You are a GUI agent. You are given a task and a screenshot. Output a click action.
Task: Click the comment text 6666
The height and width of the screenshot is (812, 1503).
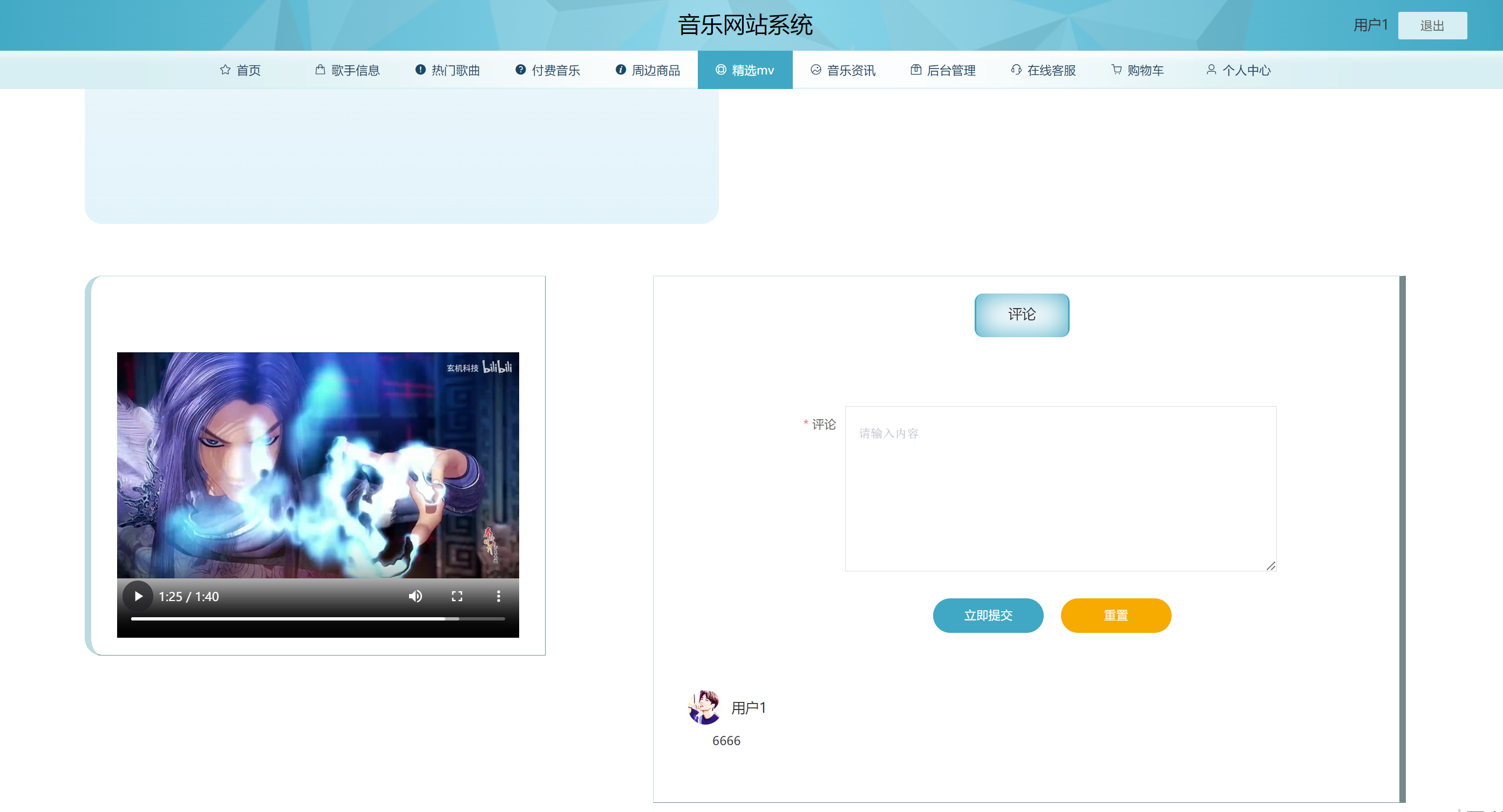pyautogui.click(x=726, y=741)
